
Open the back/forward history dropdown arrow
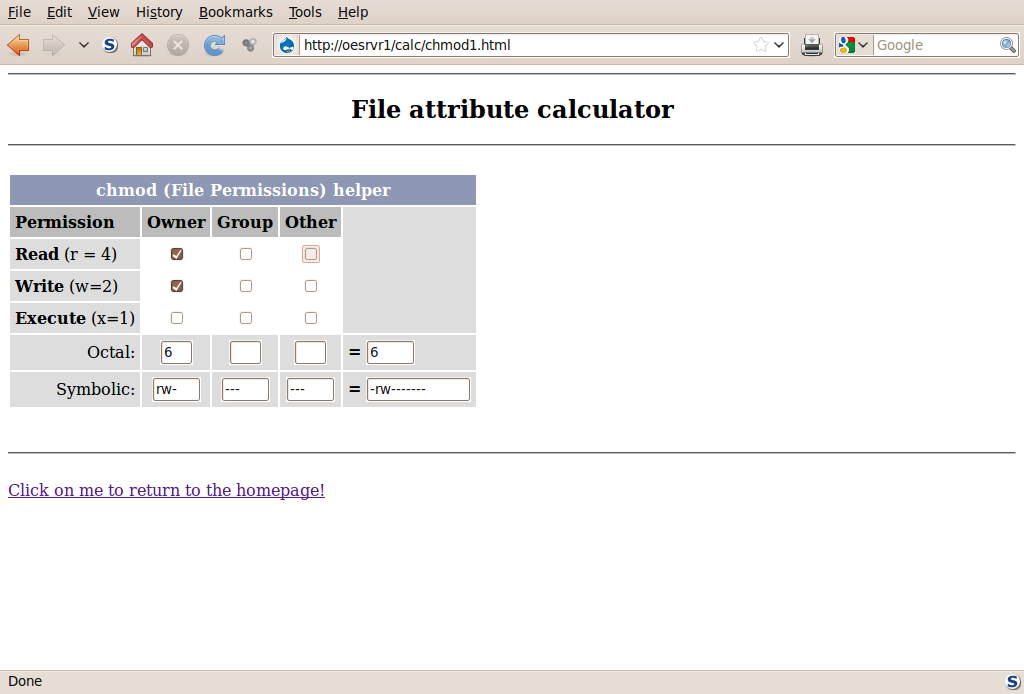pyautogui.click(x=84, y=45)
